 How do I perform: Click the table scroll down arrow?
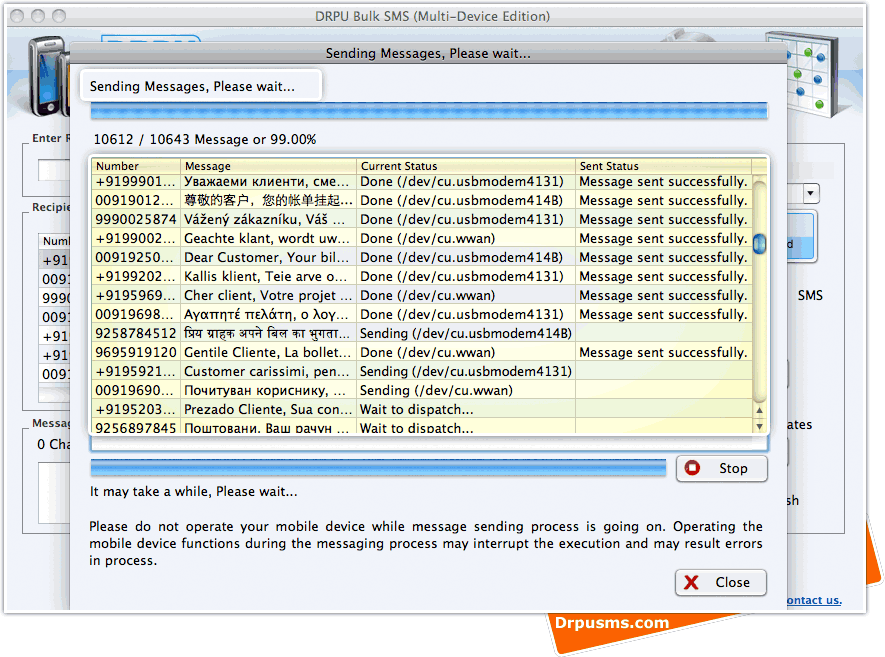click(759, 426)
